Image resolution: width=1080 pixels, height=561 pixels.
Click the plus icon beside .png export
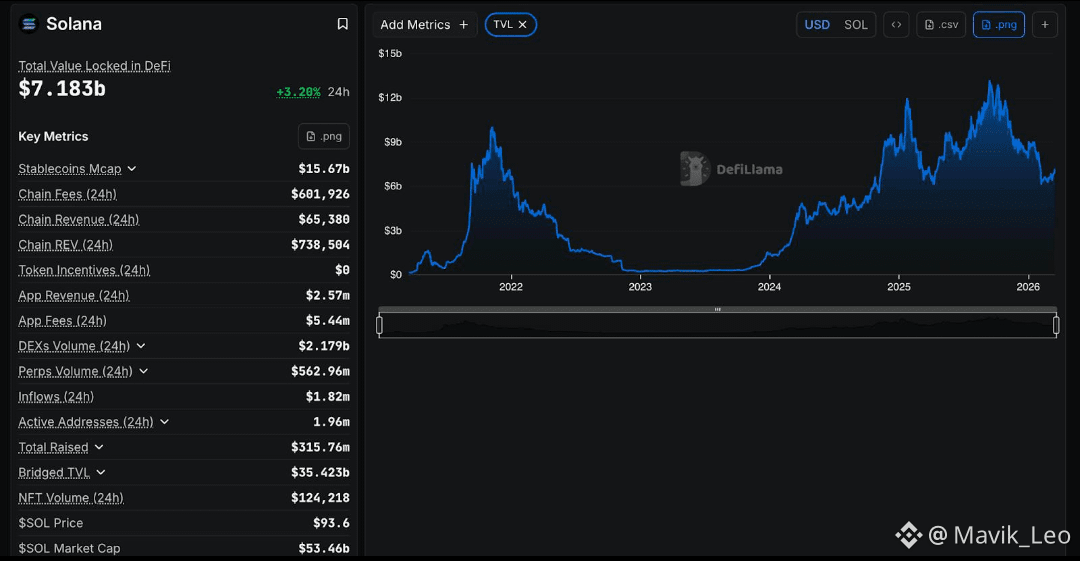[1045, 25]
